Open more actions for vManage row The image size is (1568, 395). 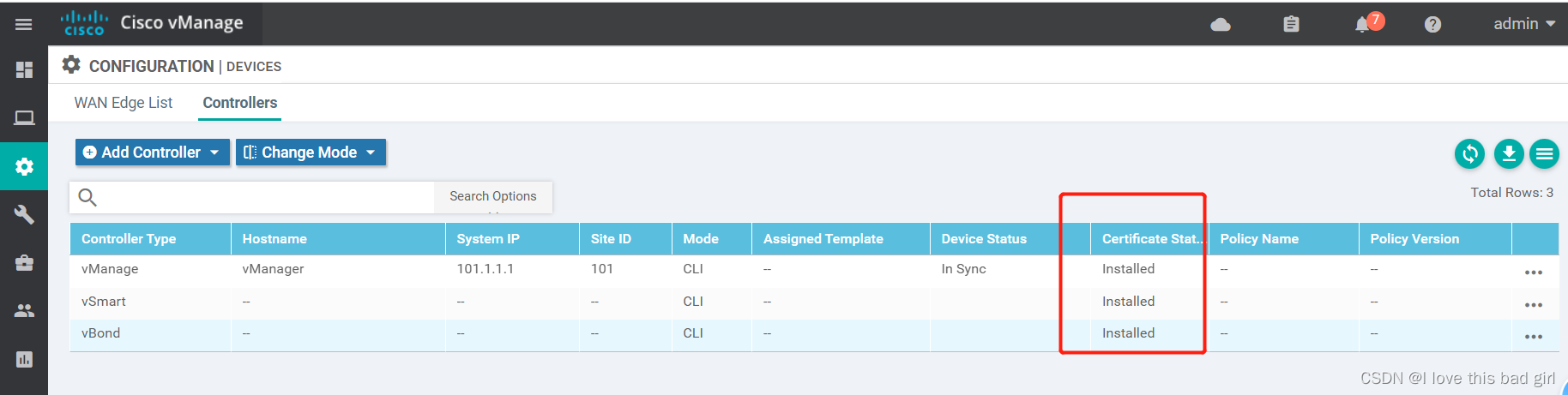[1534, 272]
